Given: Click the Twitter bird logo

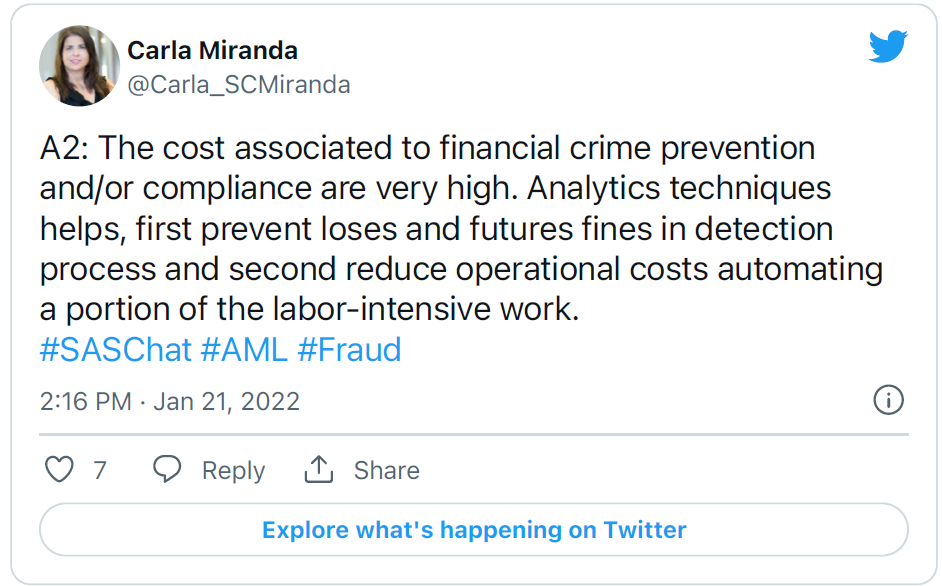Looking at the screenshot, I should coord(888,47).
